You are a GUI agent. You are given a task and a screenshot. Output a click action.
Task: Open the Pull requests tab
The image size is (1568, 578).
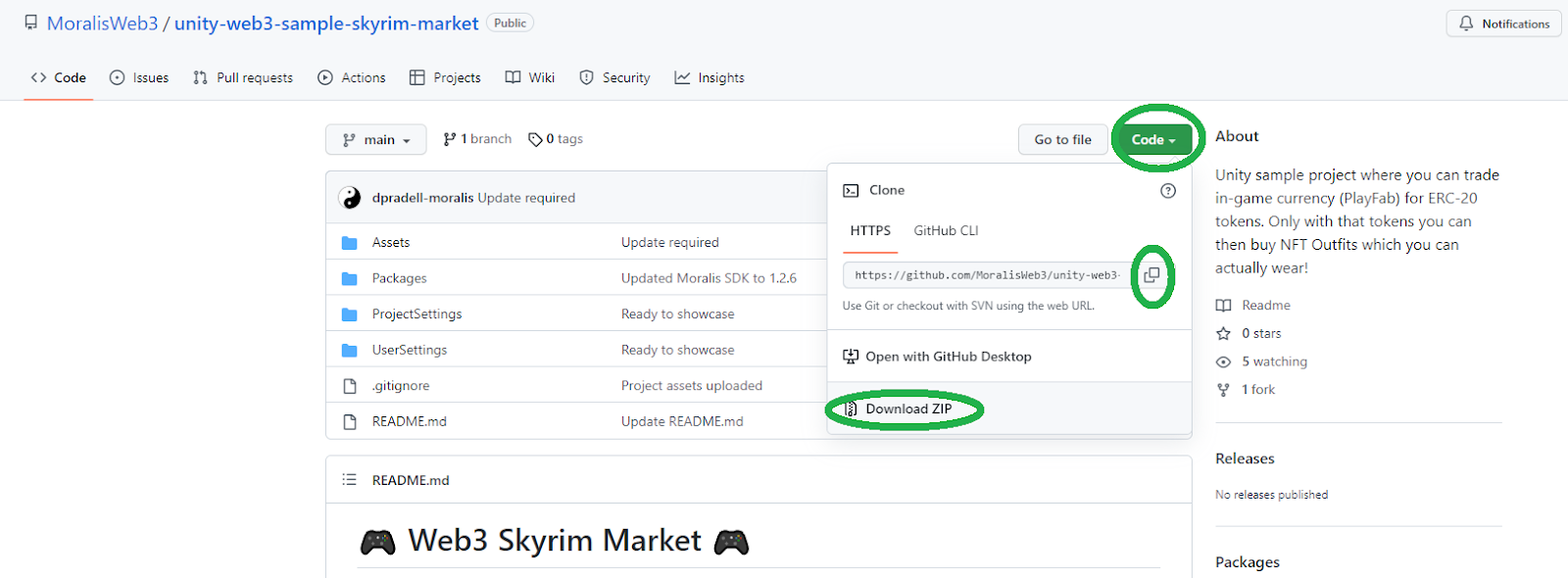(x=243, y=77)
